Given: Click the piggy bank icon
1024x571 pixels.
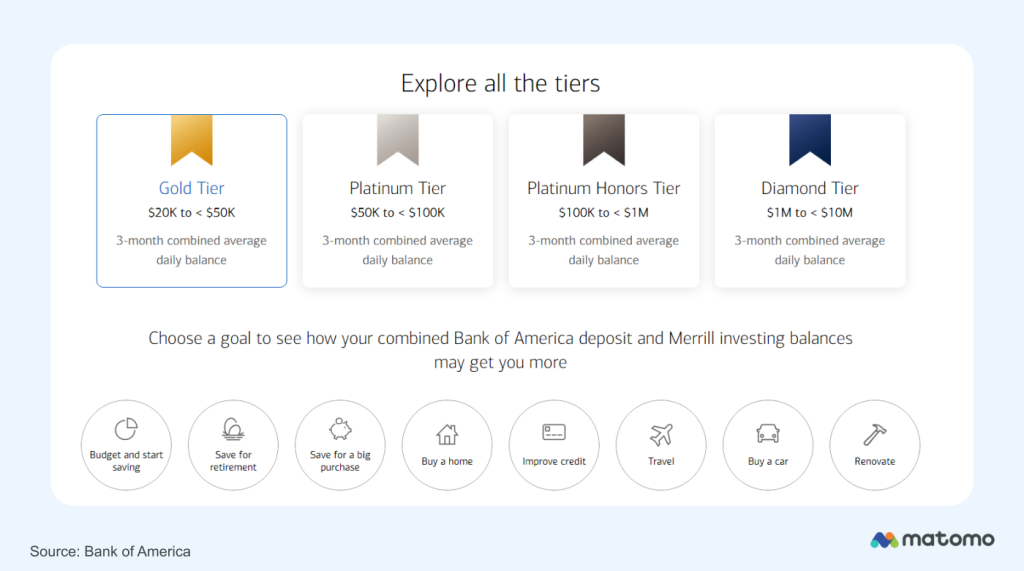Looking at the screenshot, I should pyautogui.click(x=340, y=429).
